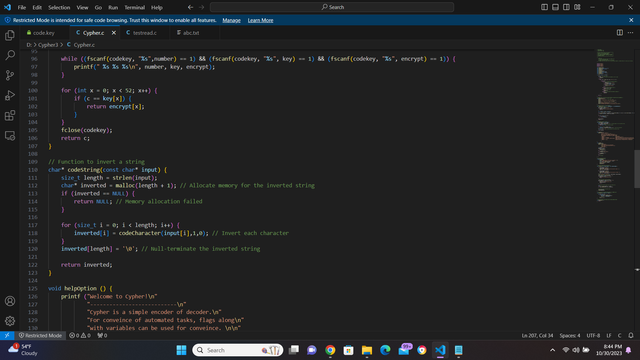Open the Spaces: 4 indentation selector
This screenshot has height=360, width=640.
click(x=570, y=336)
